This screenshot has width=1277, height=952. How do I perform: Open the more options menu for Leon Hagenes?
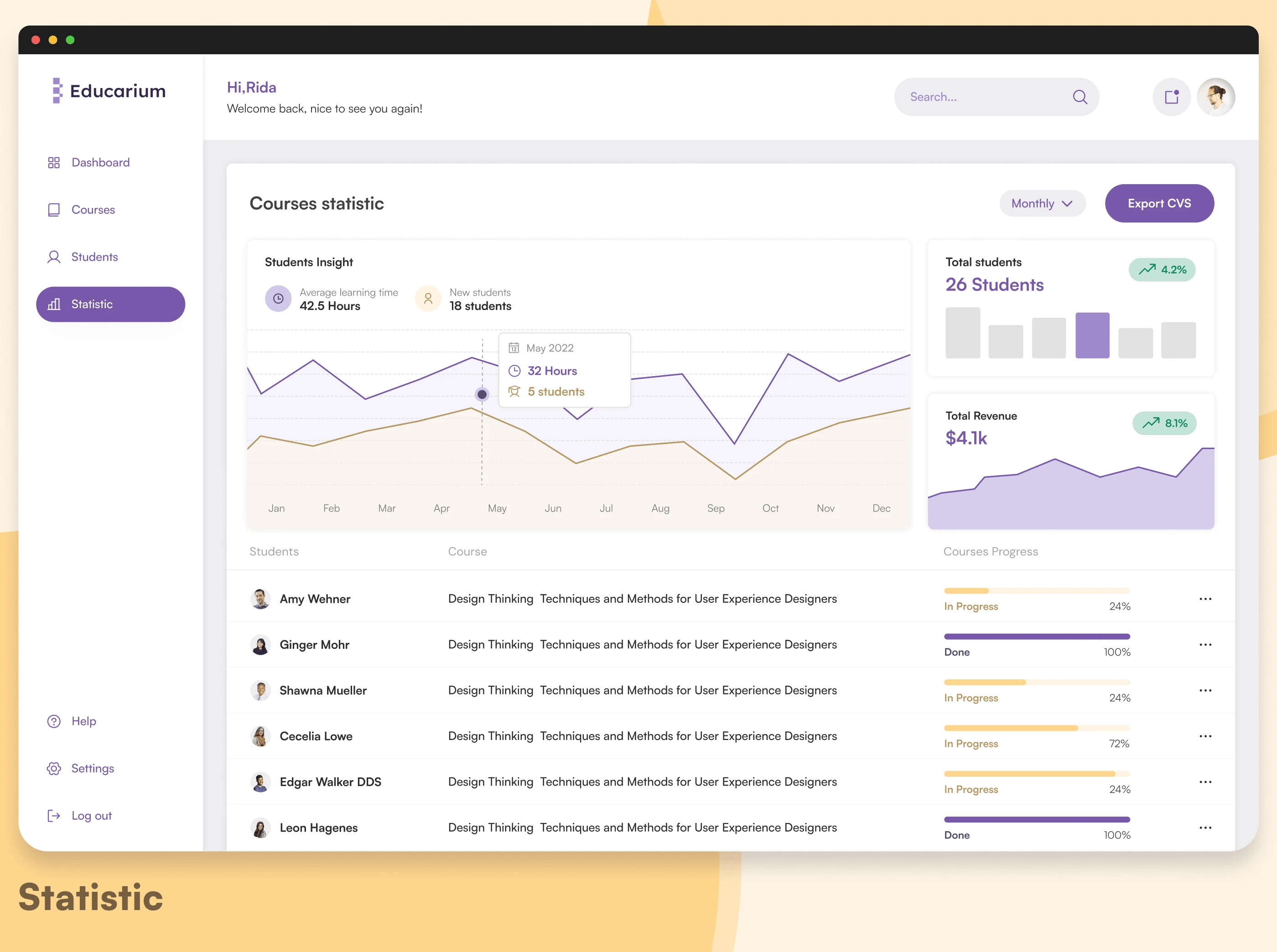(x=1205, y=828)
